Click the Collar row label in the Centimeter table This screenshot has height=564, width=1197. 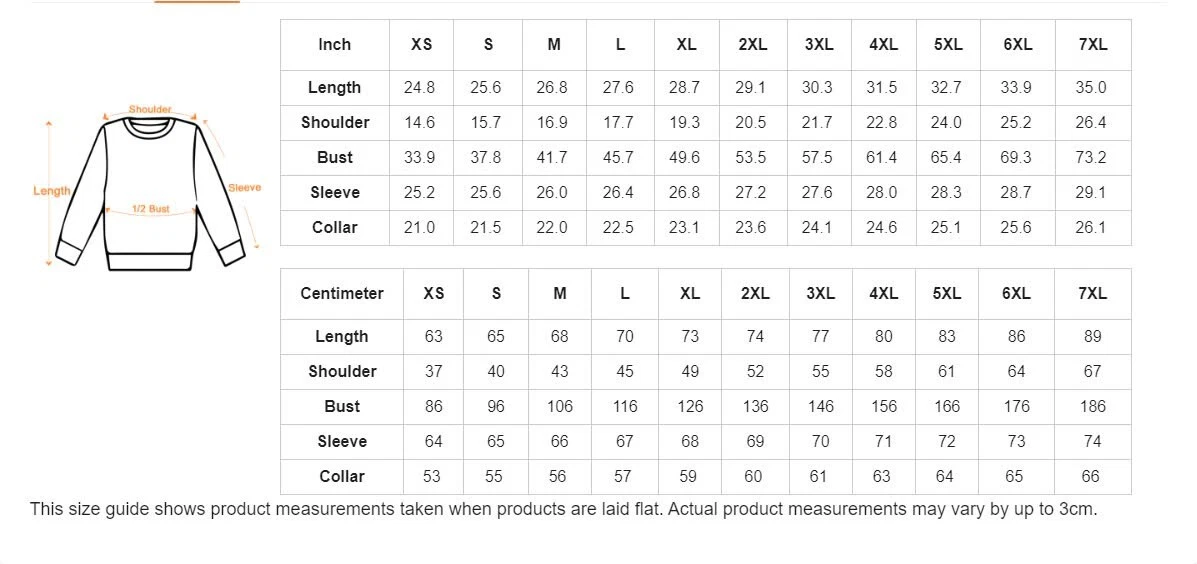pyautogui.click(x=342, y=476)
